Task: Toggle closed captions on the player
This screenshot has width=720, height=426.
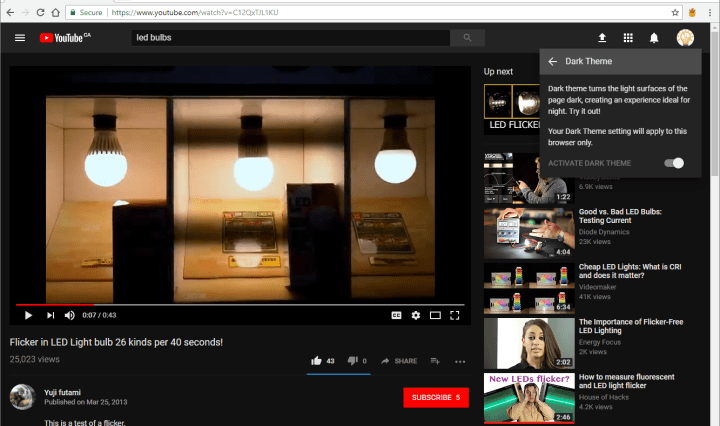Action: click(x=396, y=315)
